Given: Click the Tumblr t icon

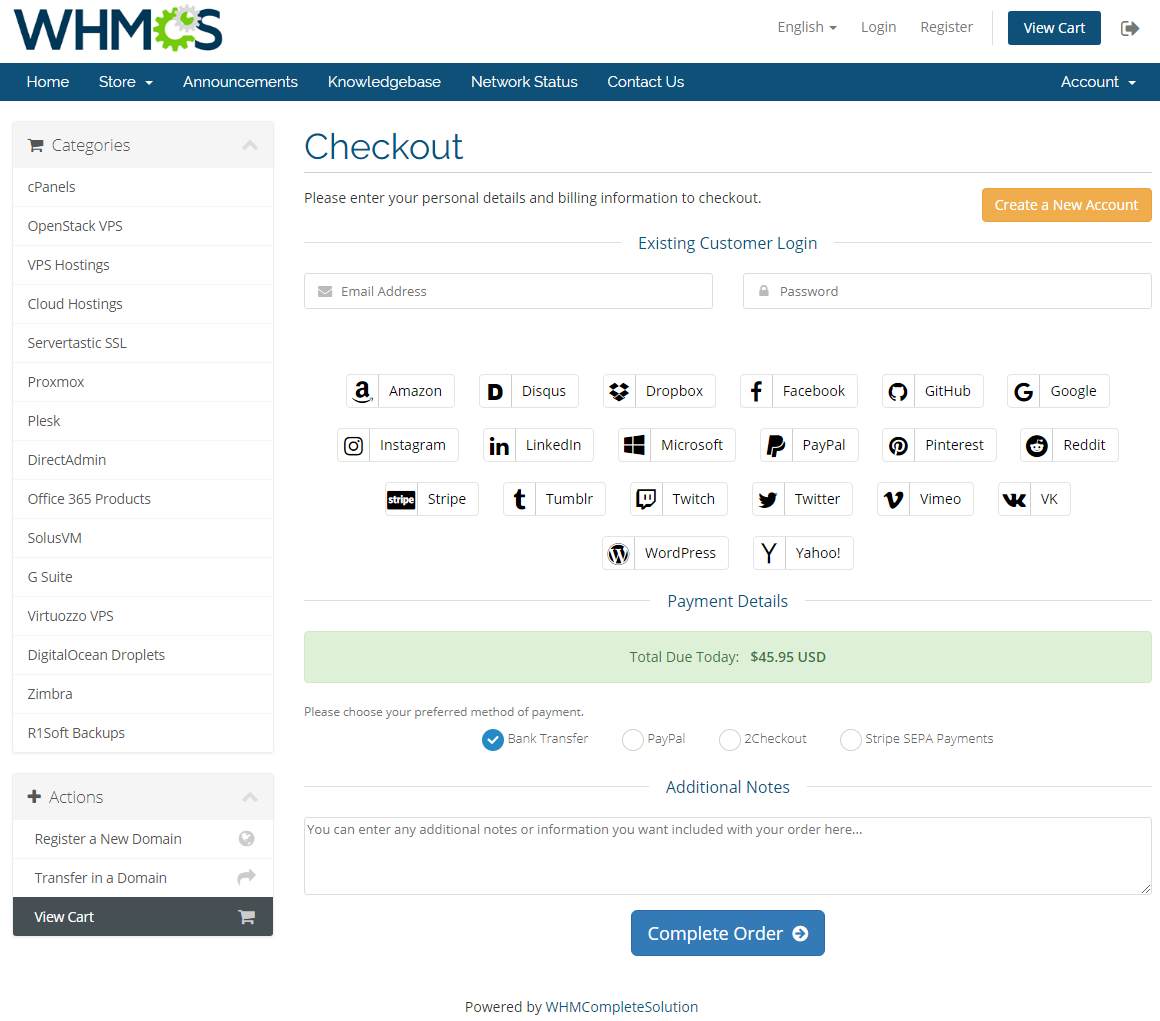Looking at the screenshot, I should pos(519,499).
